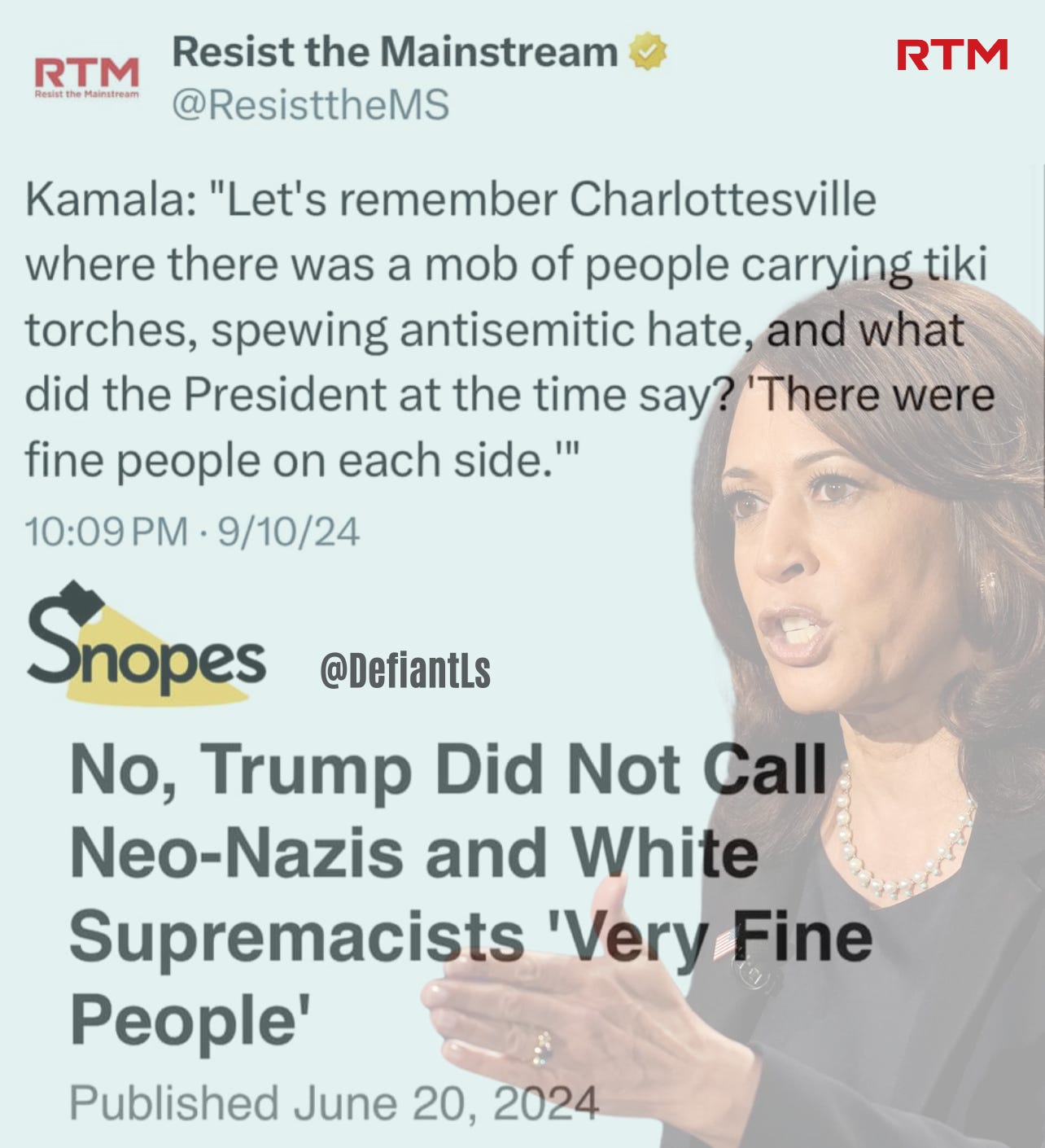
Task: Click "Published June 20, 2024" date line
Action: coord(334,1103)
